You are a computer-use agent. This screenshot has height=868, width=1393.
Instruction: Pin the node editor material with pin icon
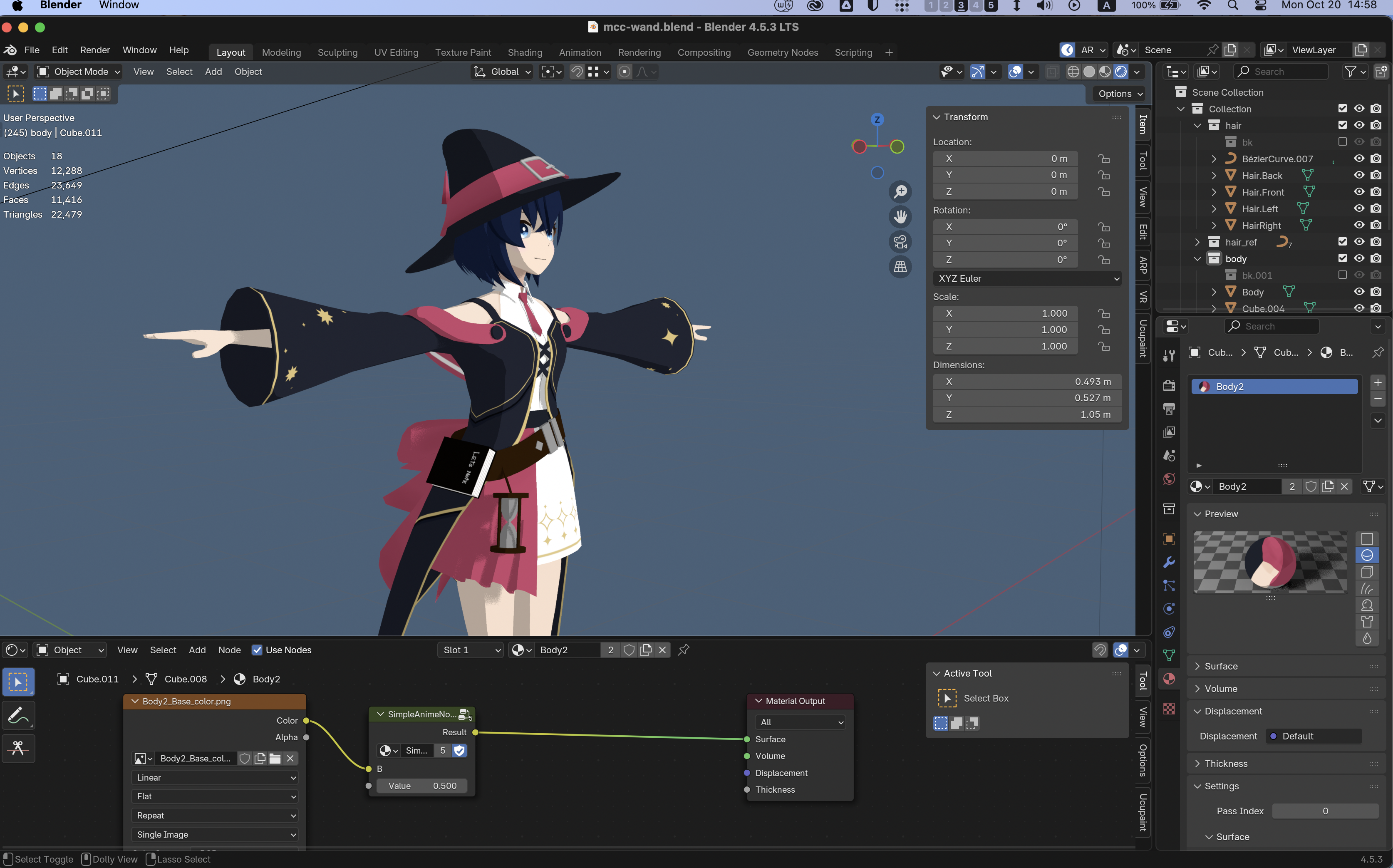pyautogui.click(x=684, y=650)
